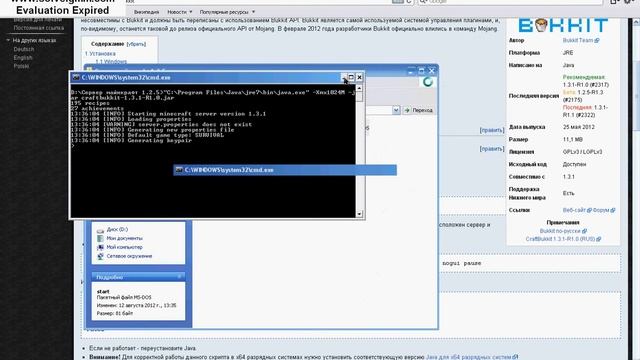Click the upper править edit link
640x360 pixels.
pyautogui.click(x=492, y=130)
